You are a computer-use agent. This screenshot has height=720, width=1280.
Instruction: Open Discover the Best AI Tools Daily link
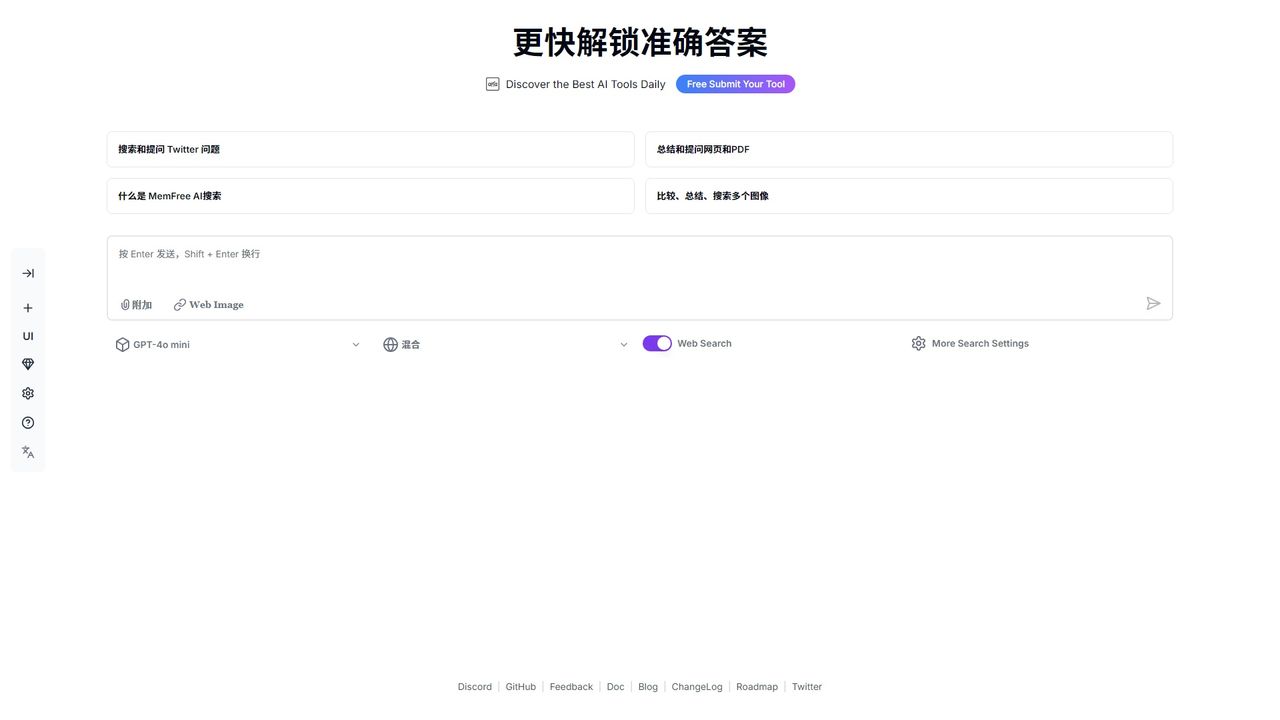click(585, 84)
